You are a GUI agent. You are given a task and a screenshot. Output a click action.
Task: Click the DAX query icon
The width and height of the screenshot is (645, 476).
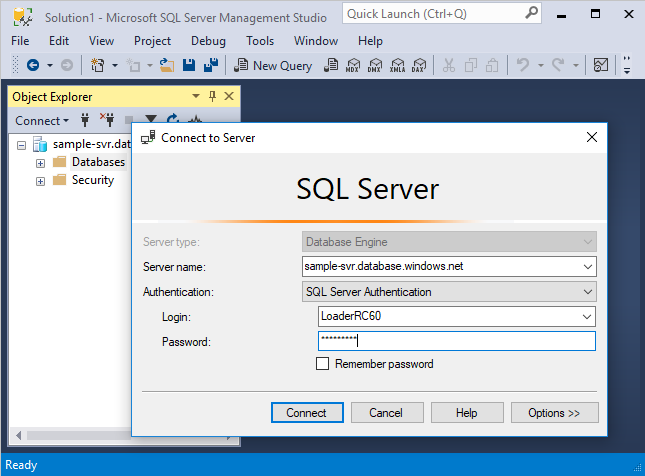tap(418, 66)
